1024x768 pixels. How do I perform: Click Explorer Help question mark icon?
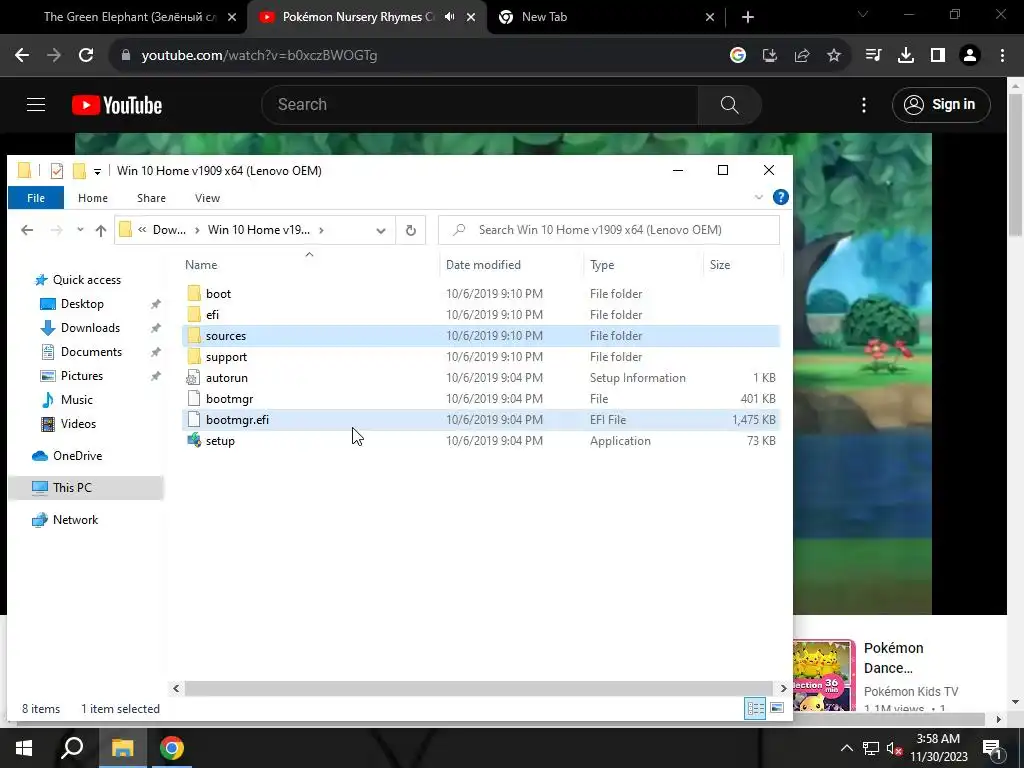coord(780,197)
